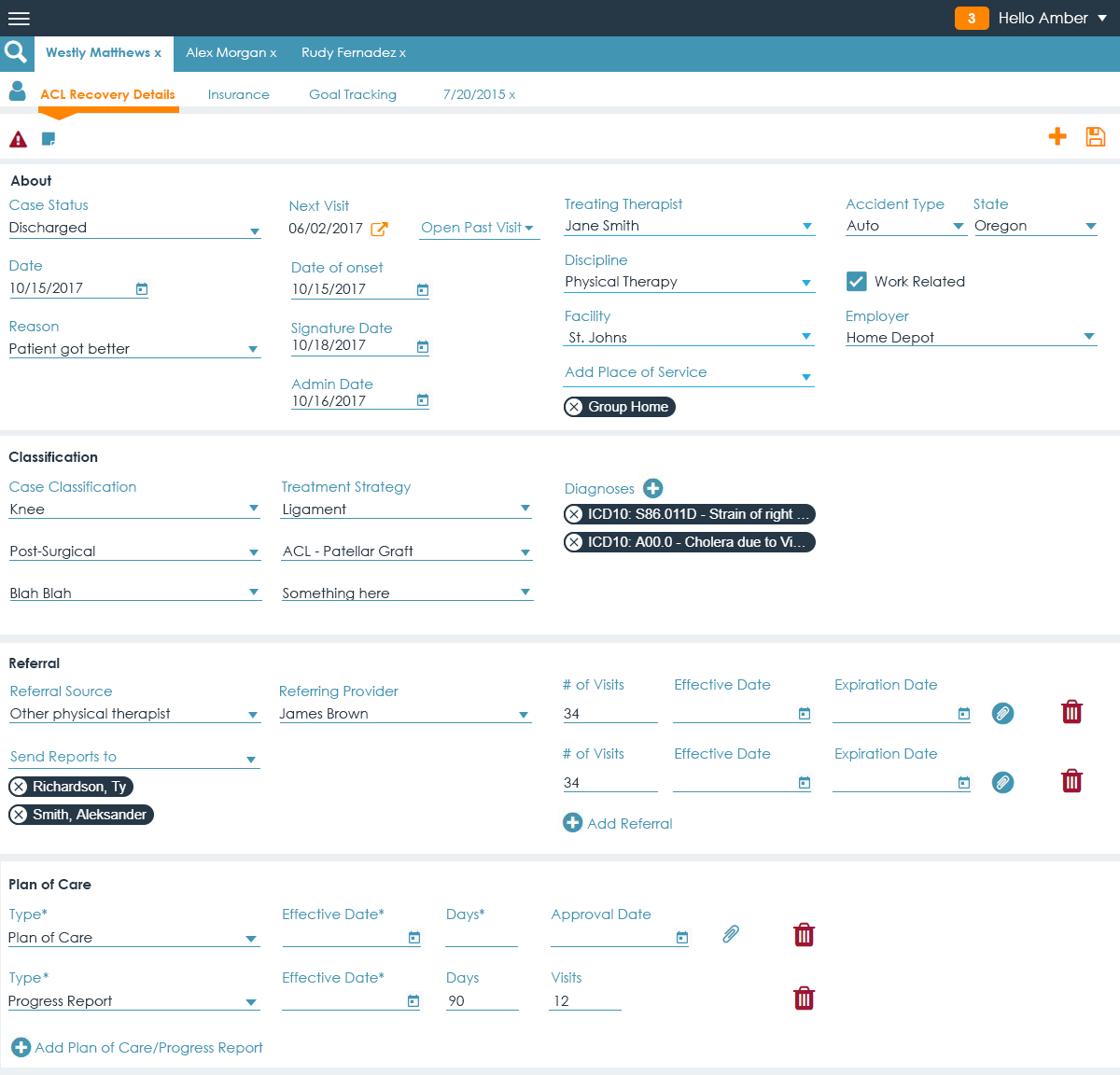The image size is (1120, 1075).
Task: Click the red warning alert icon
Action: pos(19,139)
